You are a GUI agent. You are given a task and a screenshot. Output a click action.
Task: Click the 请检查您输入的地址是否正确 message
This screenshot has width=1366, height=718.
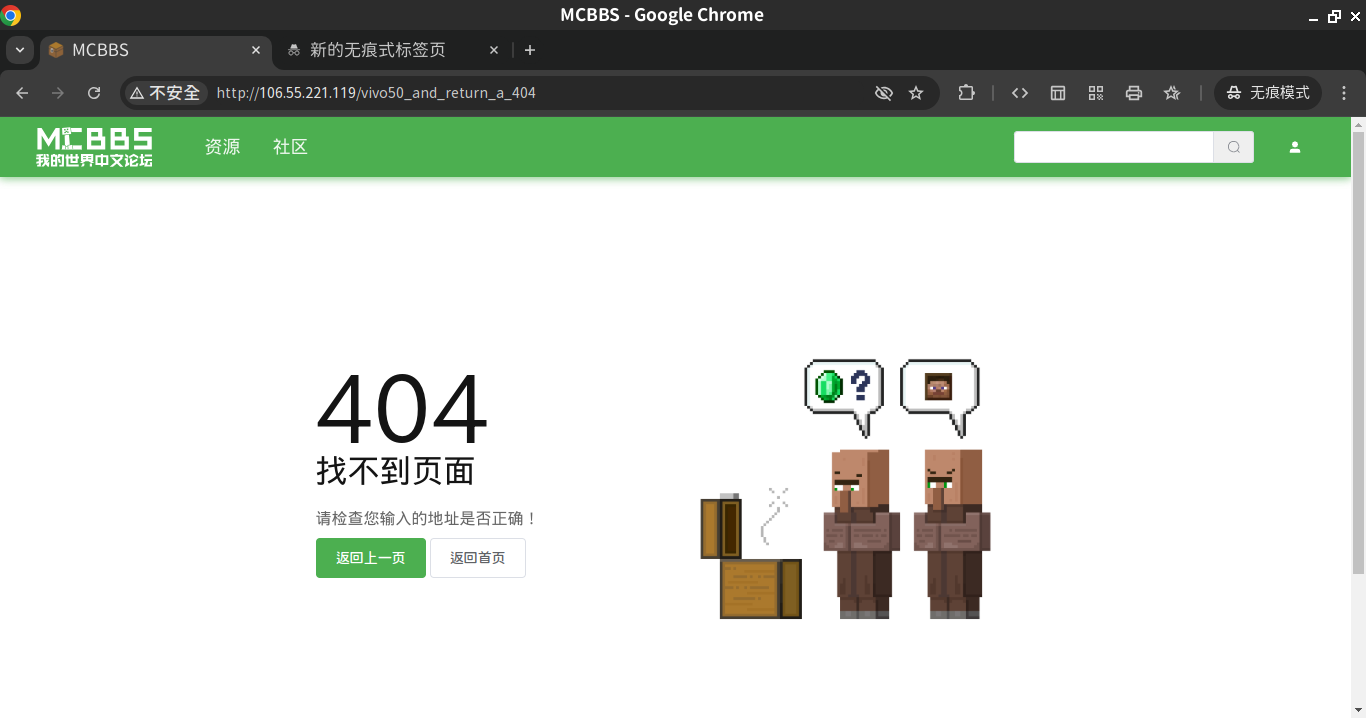[427, 519]
